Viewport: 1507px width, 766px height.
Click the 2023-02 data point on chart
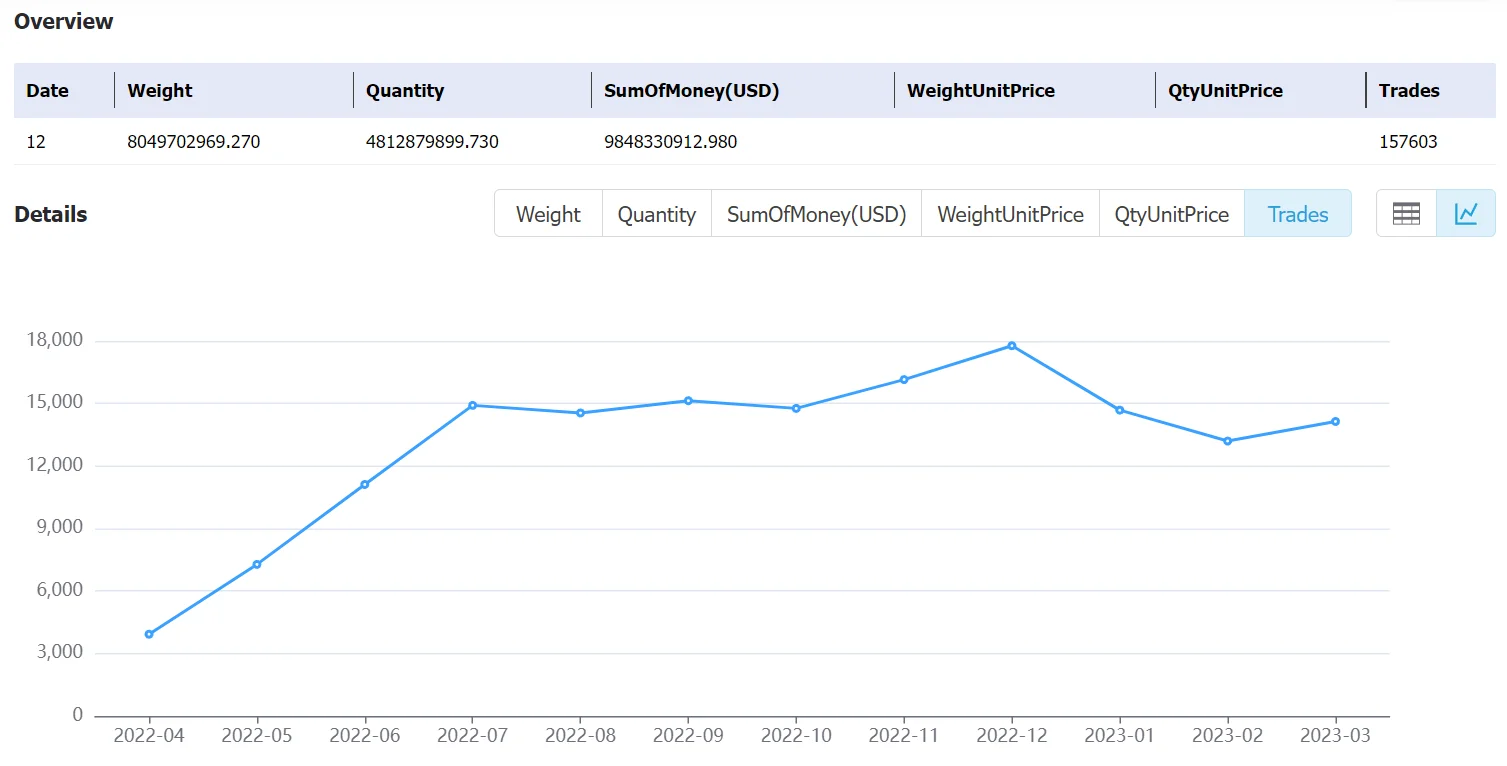point(1228,441)
